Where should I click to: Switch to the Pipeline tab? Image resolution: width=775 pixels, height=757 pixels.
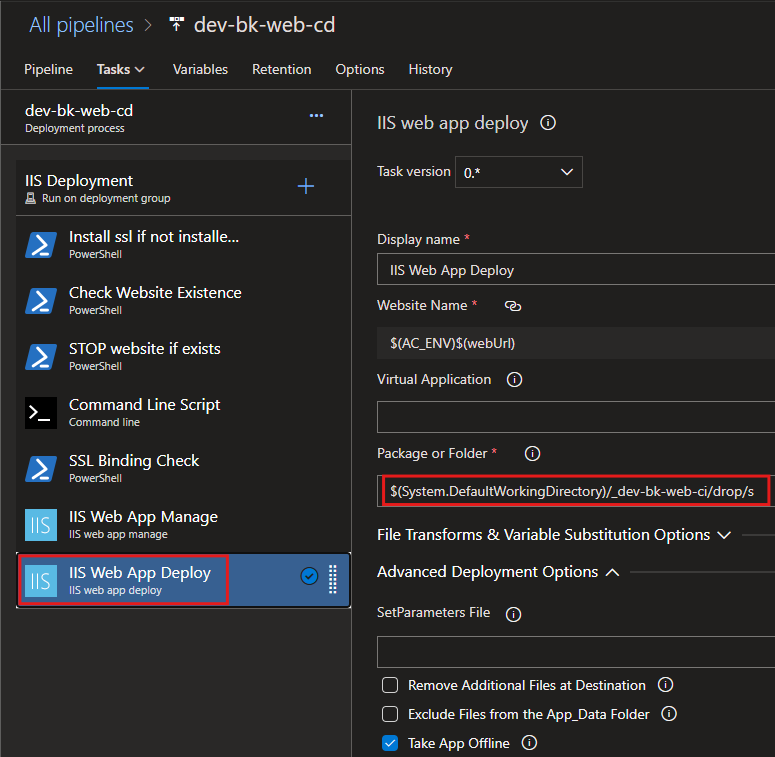(48, 69)
